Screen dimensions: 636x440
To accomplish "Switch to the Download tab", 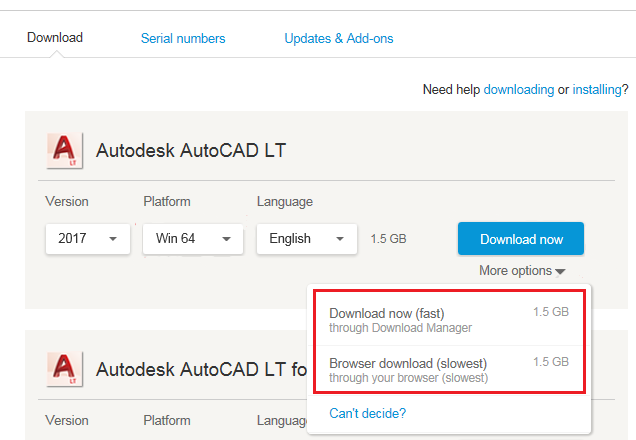I will pyautogui.click(x=55, y=38).
